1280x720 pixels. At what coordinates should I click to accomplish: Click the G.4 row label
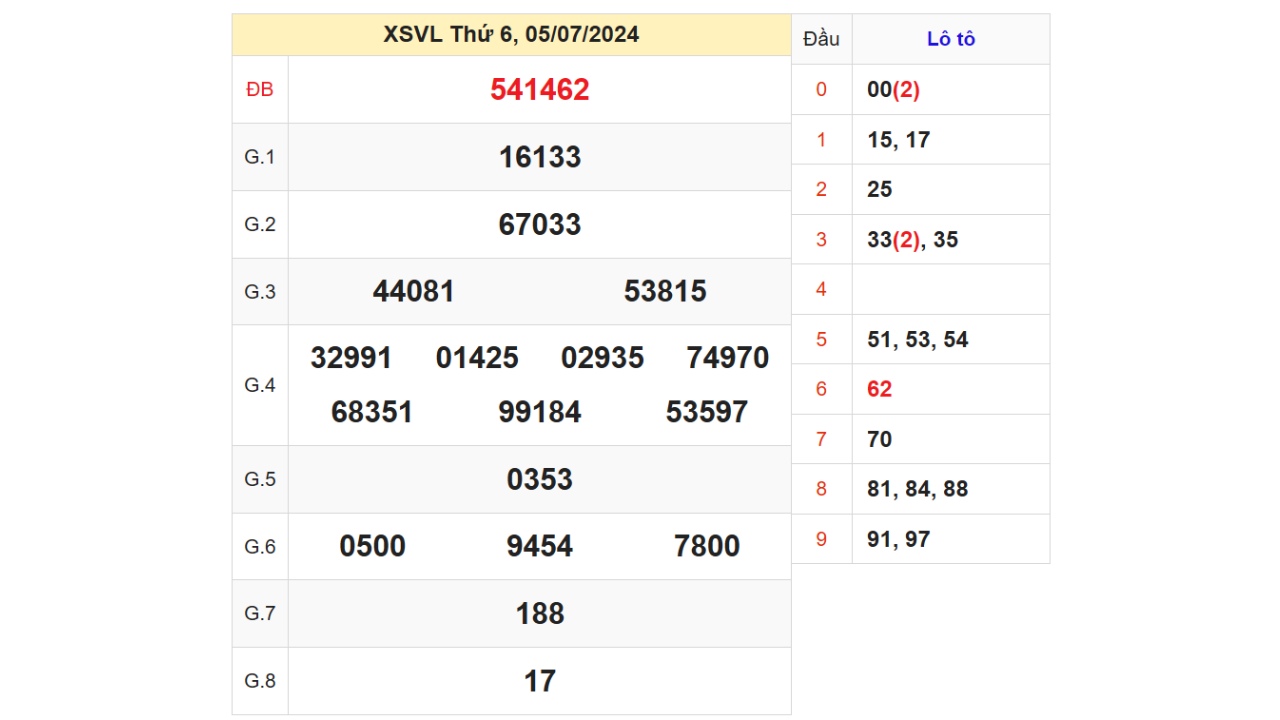[260, 385]
